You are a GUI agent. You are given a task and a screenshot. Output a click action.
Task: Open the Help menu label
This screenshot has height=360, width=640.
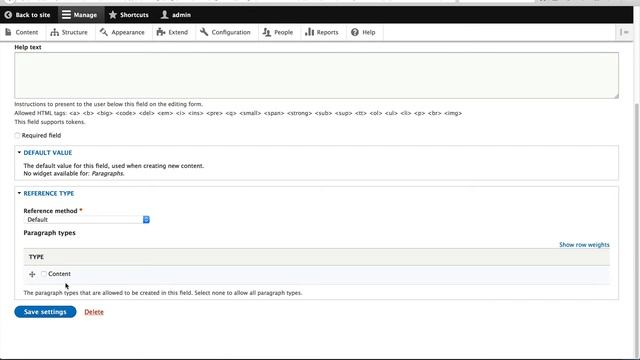pyautogui.click(x=369, y=32)
